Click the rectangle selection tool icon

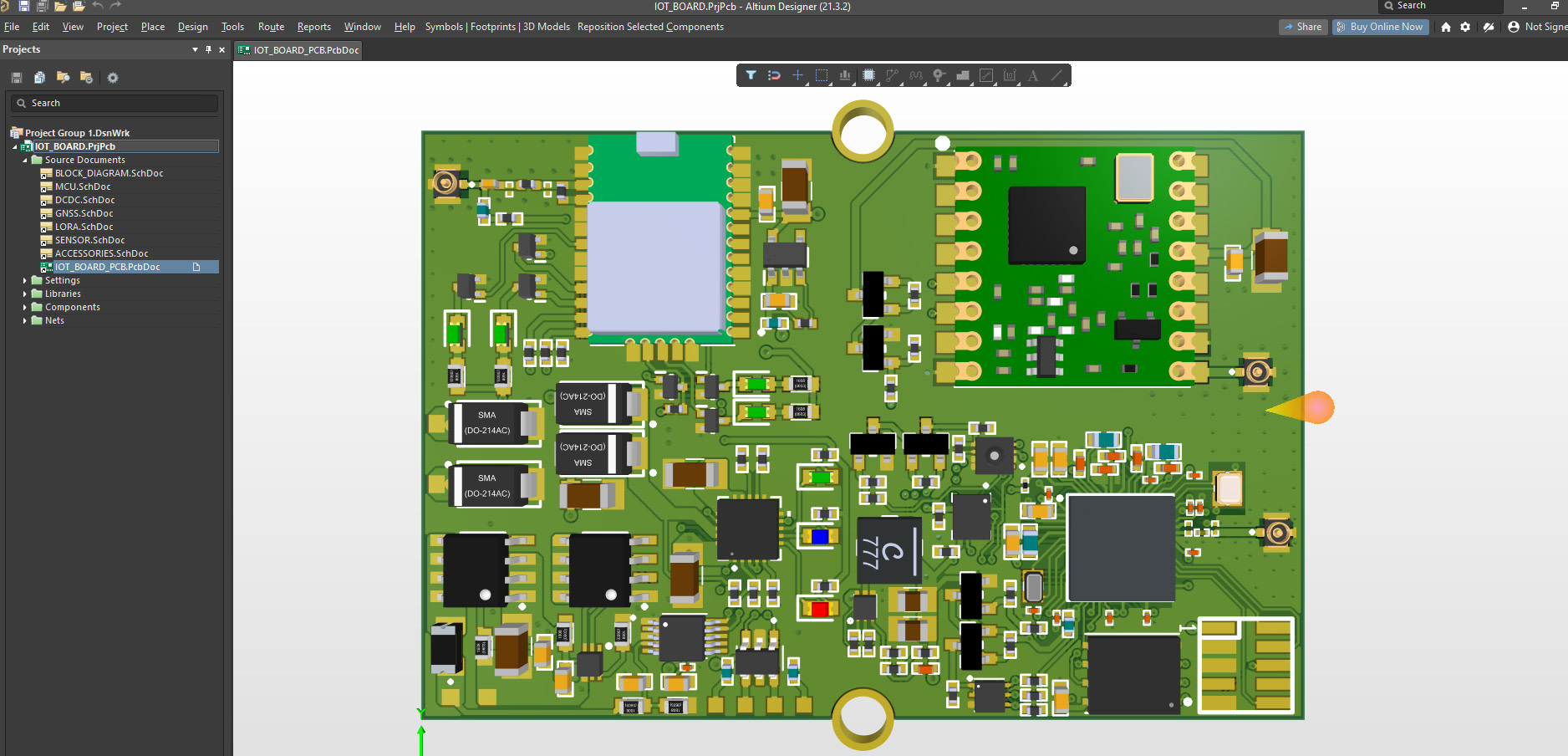[822, 76]
